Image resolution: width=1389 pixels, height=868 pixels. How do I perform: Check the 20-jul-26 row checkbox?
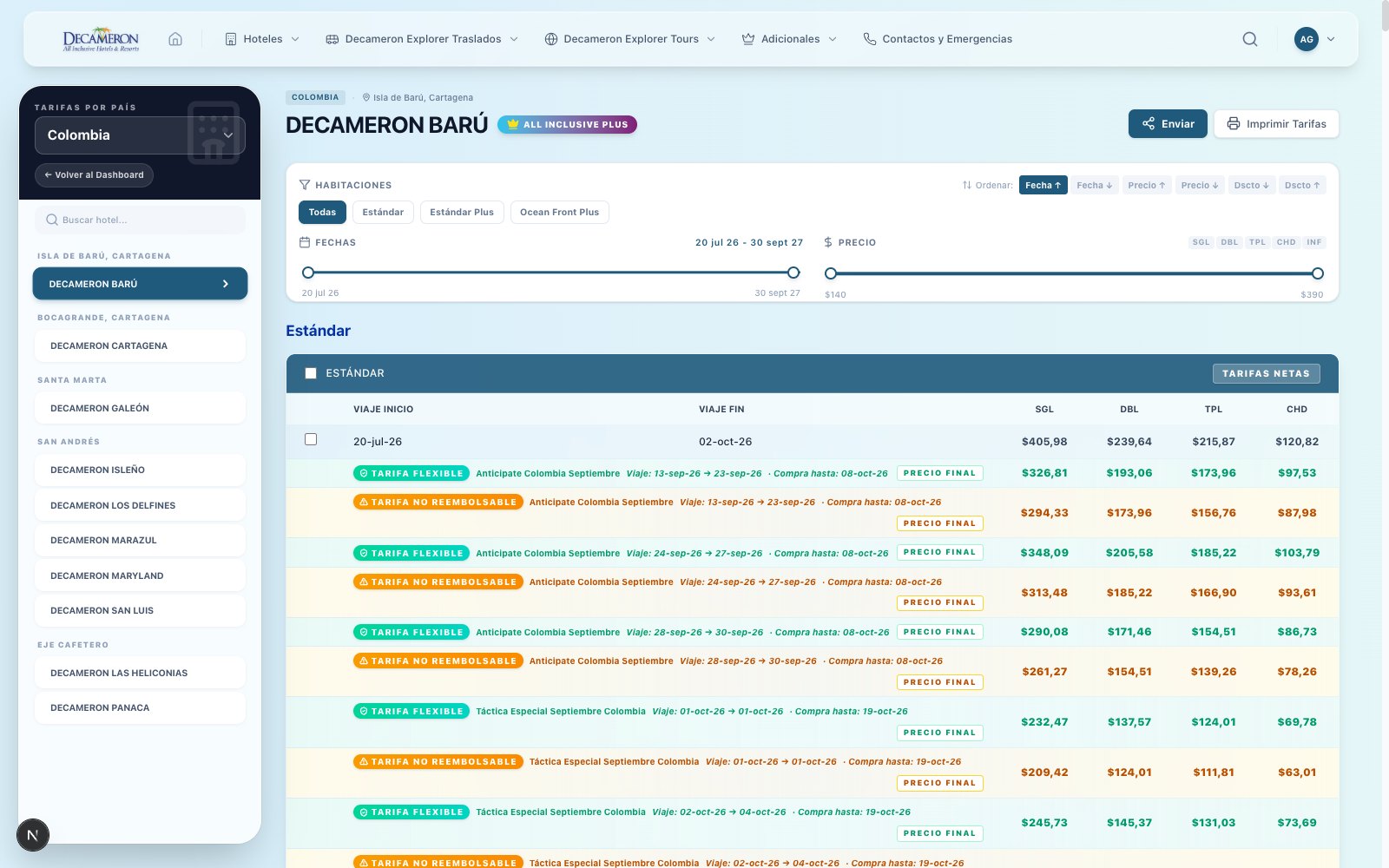click(311, 439)
